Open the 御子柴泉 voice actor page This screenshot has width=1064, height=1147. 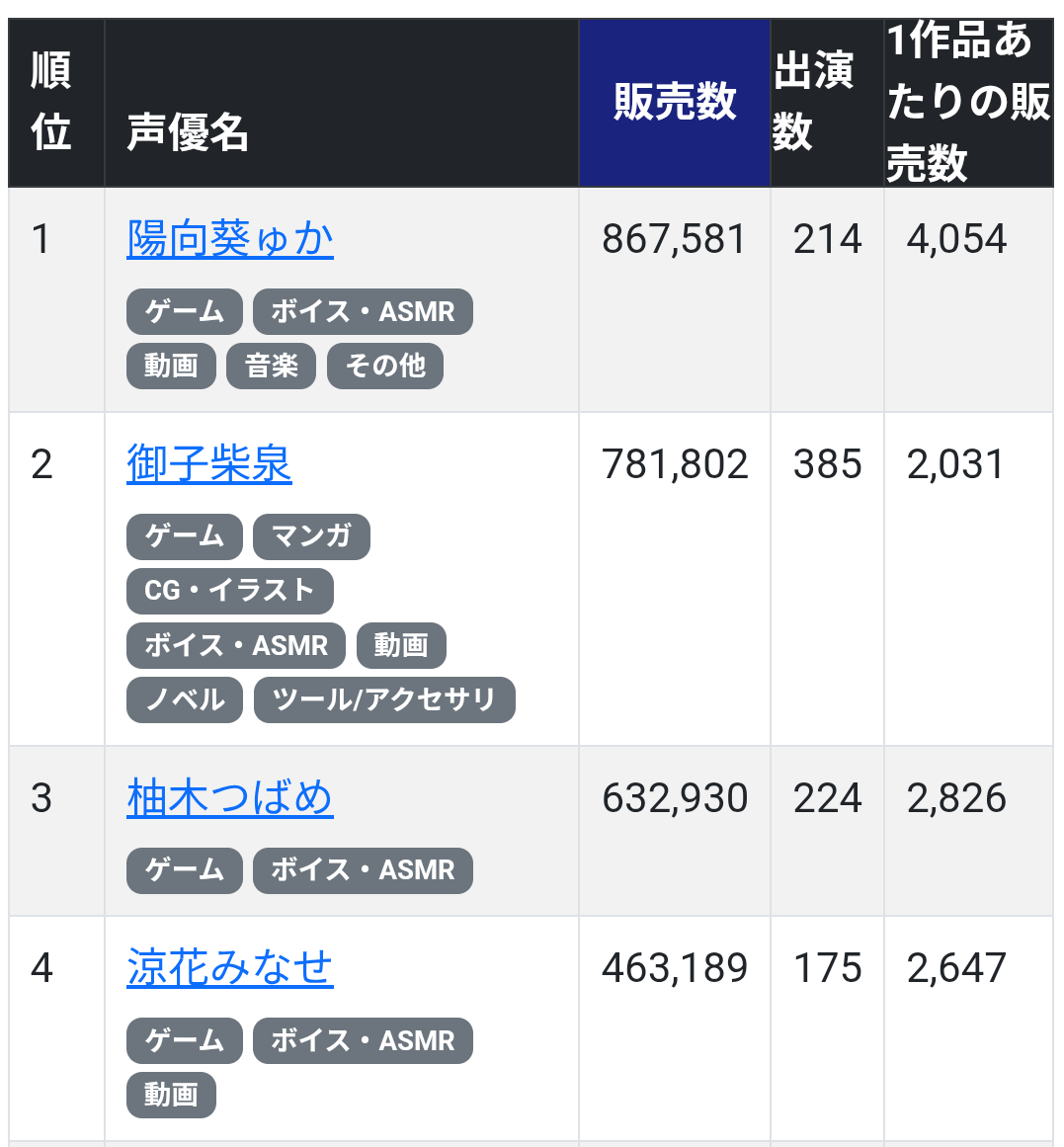(209, 464)
